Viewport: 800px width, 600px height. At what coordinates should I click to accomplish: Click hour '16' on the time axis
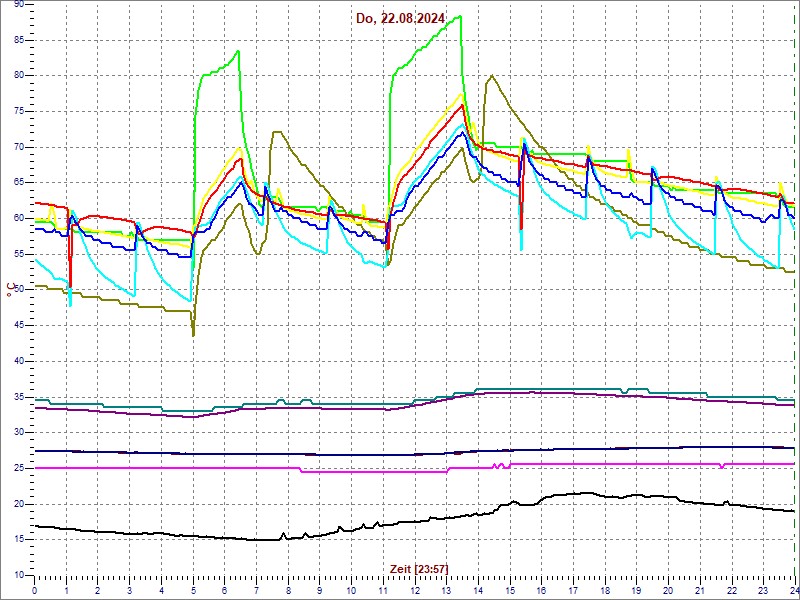(x=541, y=590)
